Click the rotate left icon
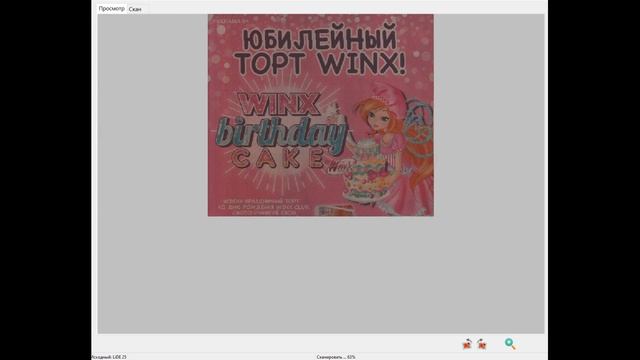This screenshot has height=360, width=640. coord(467,344)
